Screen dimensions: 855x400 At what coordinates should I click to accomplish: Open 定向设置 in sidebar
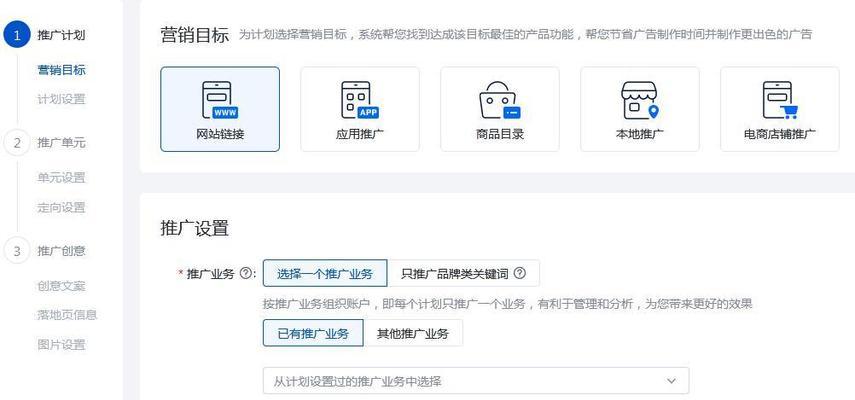[61, 208]
